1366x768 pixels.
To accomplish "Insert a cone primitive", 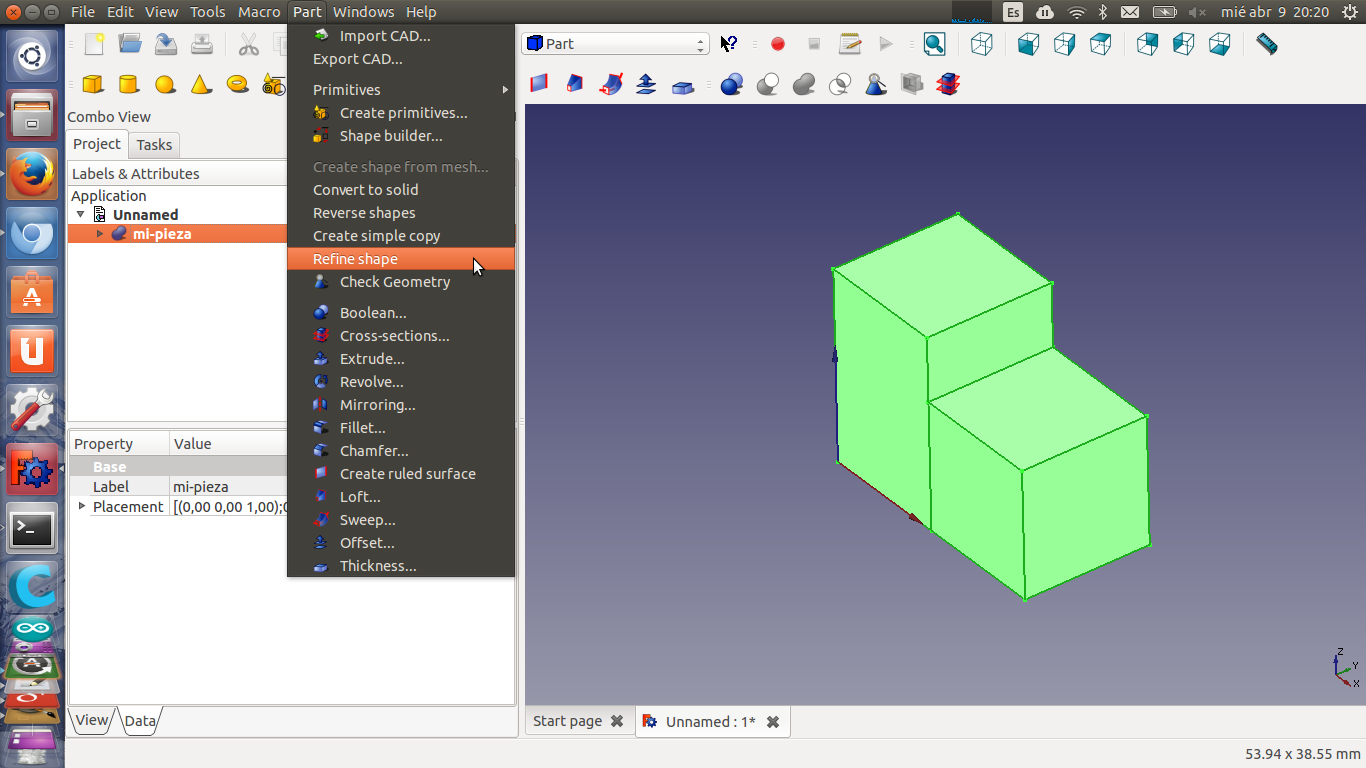I will 201,84.
